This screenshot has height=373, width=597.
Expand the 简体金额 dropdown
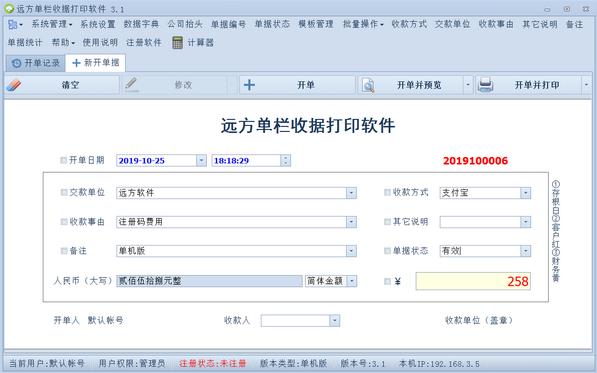click(352, 281)
